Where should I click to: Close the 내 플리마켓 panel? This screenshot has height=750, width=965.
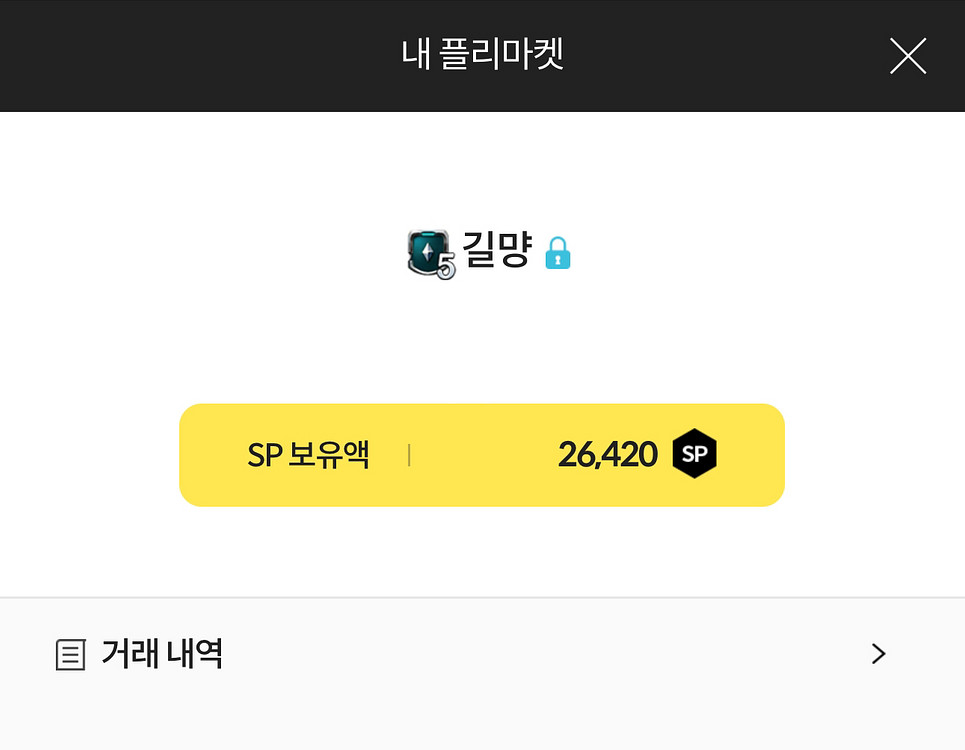coord(907,56)
